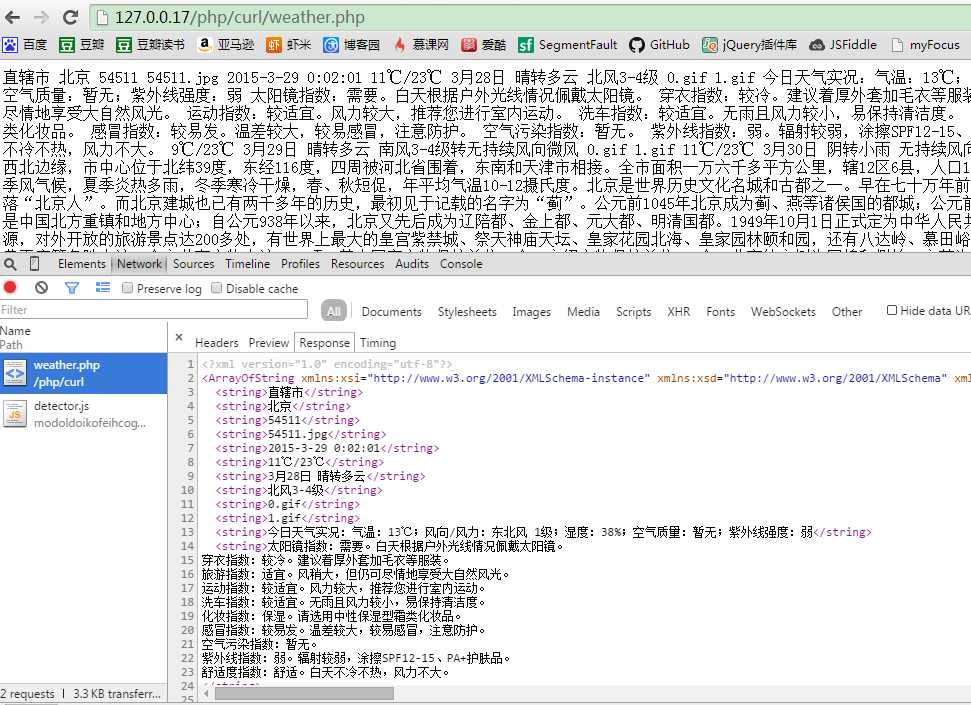The image size is (971, 705).
Task: Open the Headers tab of the request
Action: click(217, 343)
